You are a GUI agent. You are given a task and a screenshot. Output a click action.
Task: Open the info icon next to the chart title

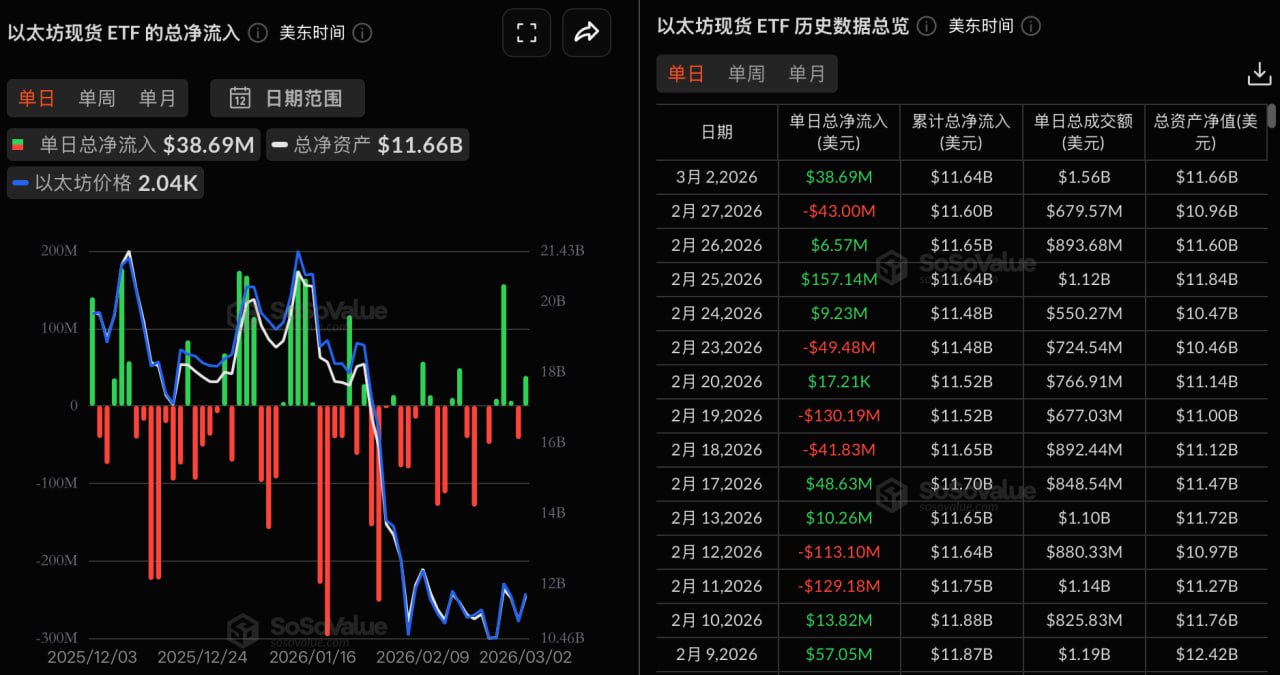(256, 32)
